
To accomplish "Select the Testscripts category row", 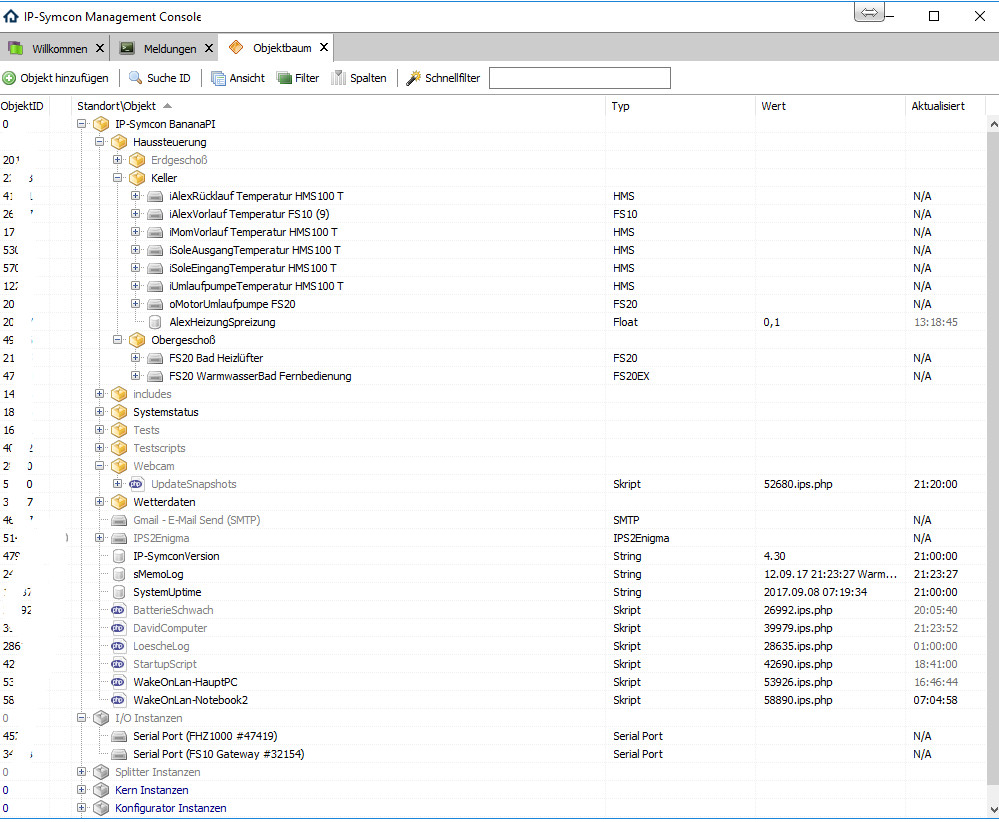I will pyautogui.click(x=494, y=449).
